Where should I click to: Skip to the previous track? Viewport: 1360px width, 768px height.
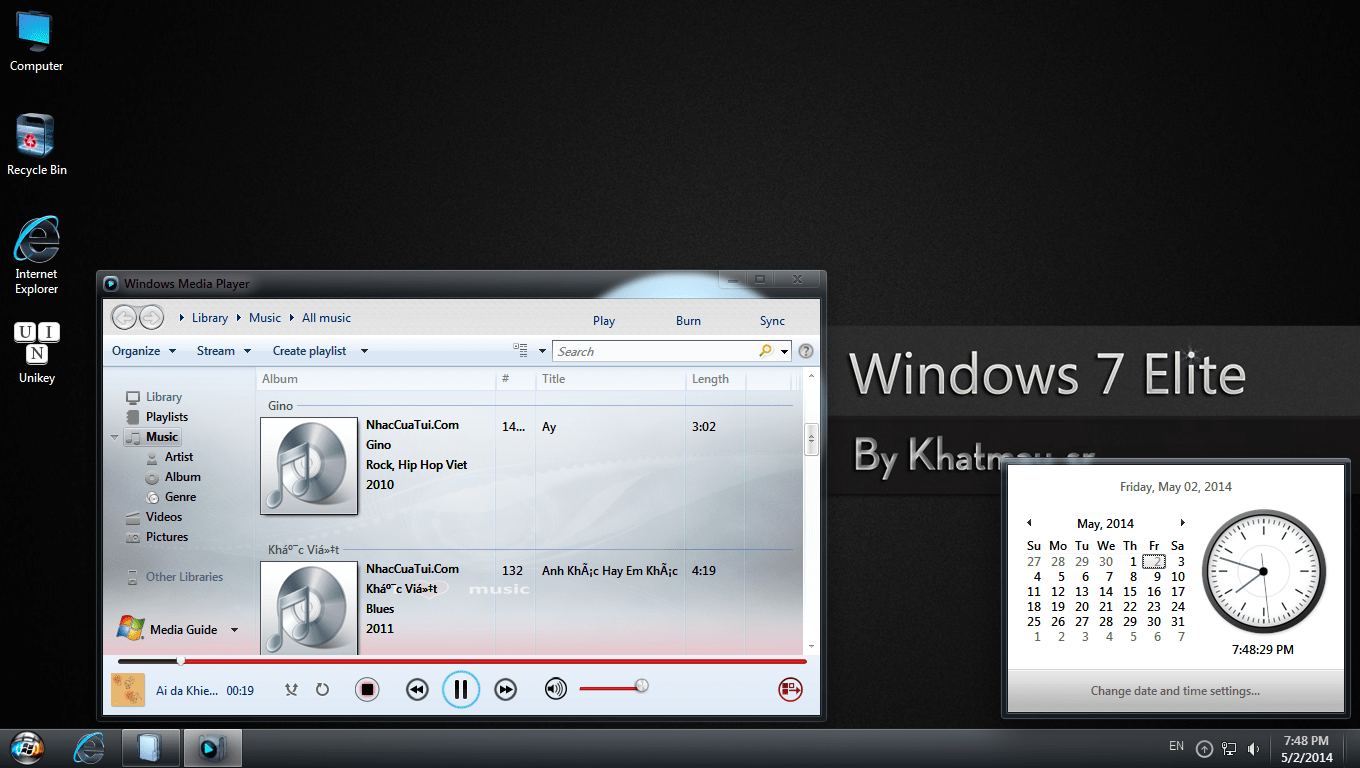(x=417, y=689)
